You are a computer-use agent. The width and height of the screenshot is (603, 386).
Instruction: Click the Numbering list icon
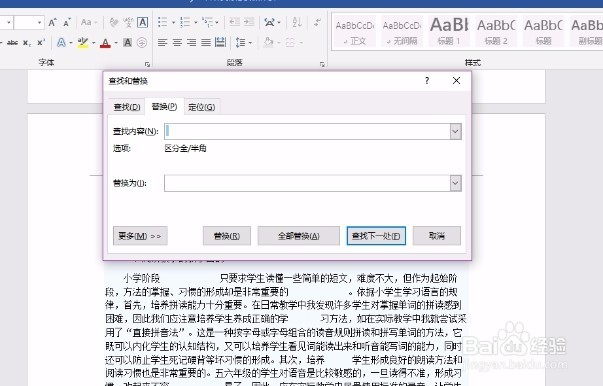[185, 22]
